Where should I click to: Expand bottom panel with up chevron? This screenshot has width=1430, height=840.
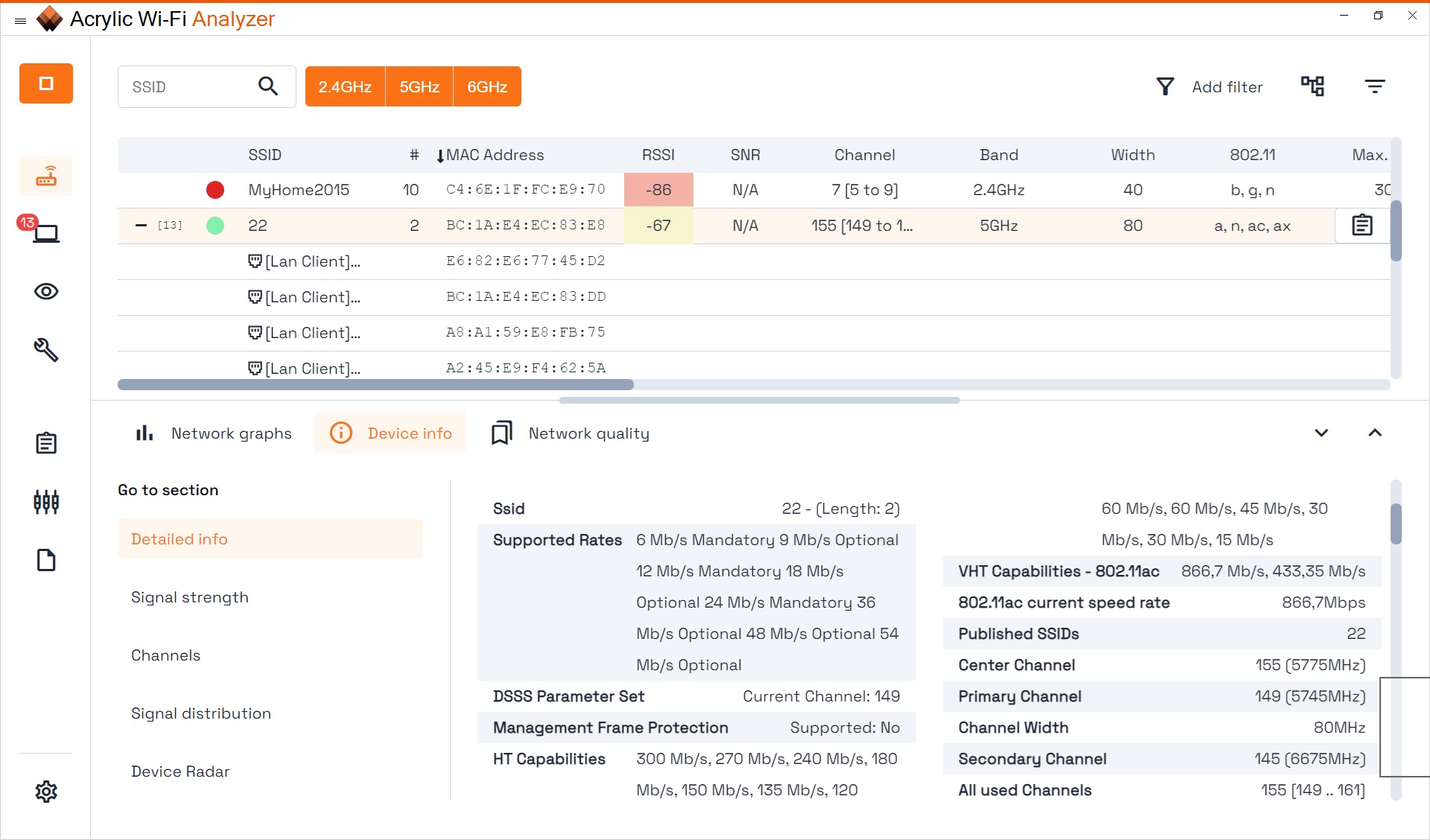point(1375,433)
